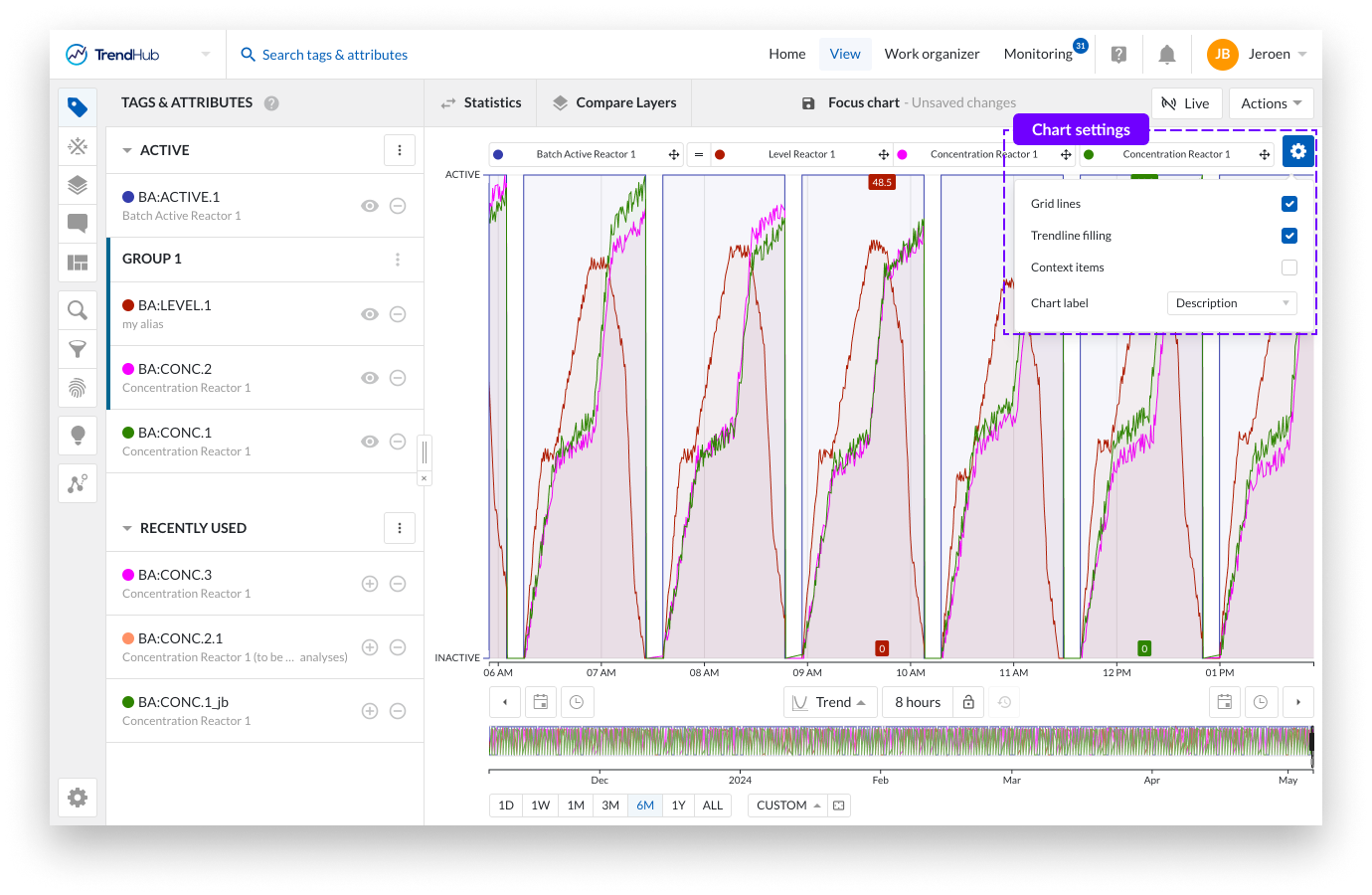Go to Work organizer menu
Image resolution: width=1372 pixels, height=895 pixels.
tap(932, 55)
